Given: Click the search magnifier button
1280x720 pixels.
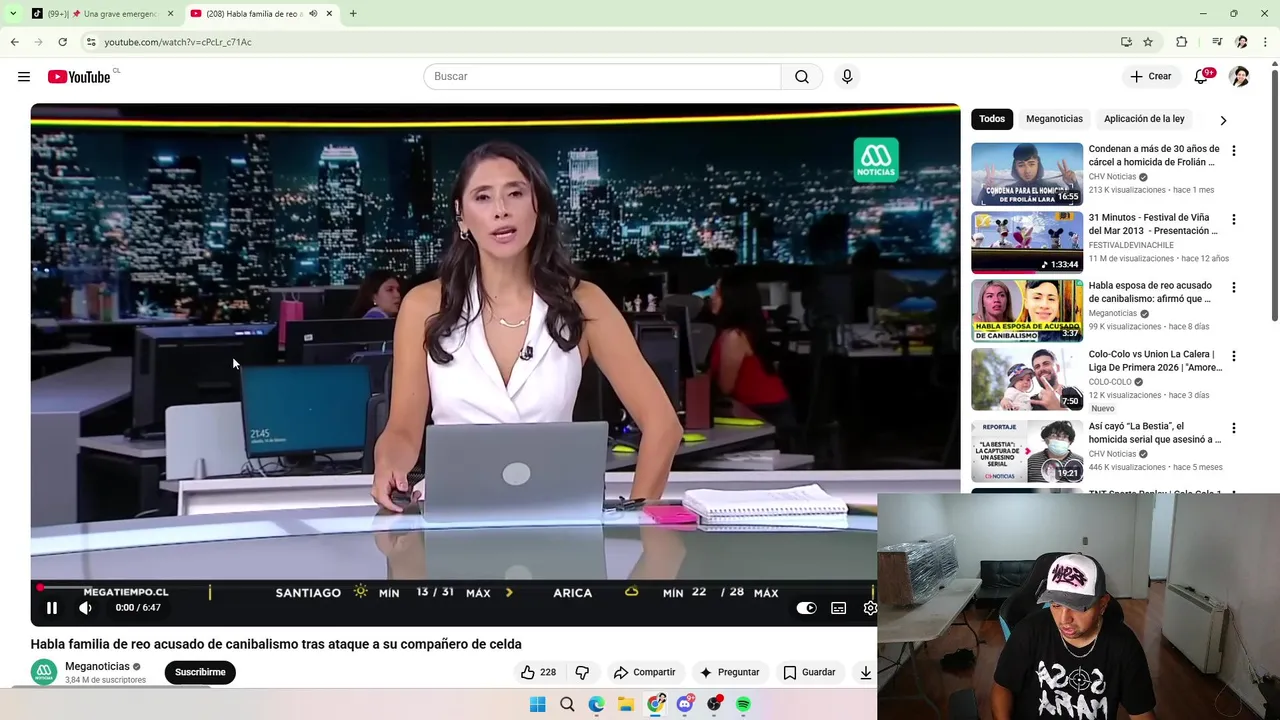Looking at the screenshot, I should (x=802, y=76).
